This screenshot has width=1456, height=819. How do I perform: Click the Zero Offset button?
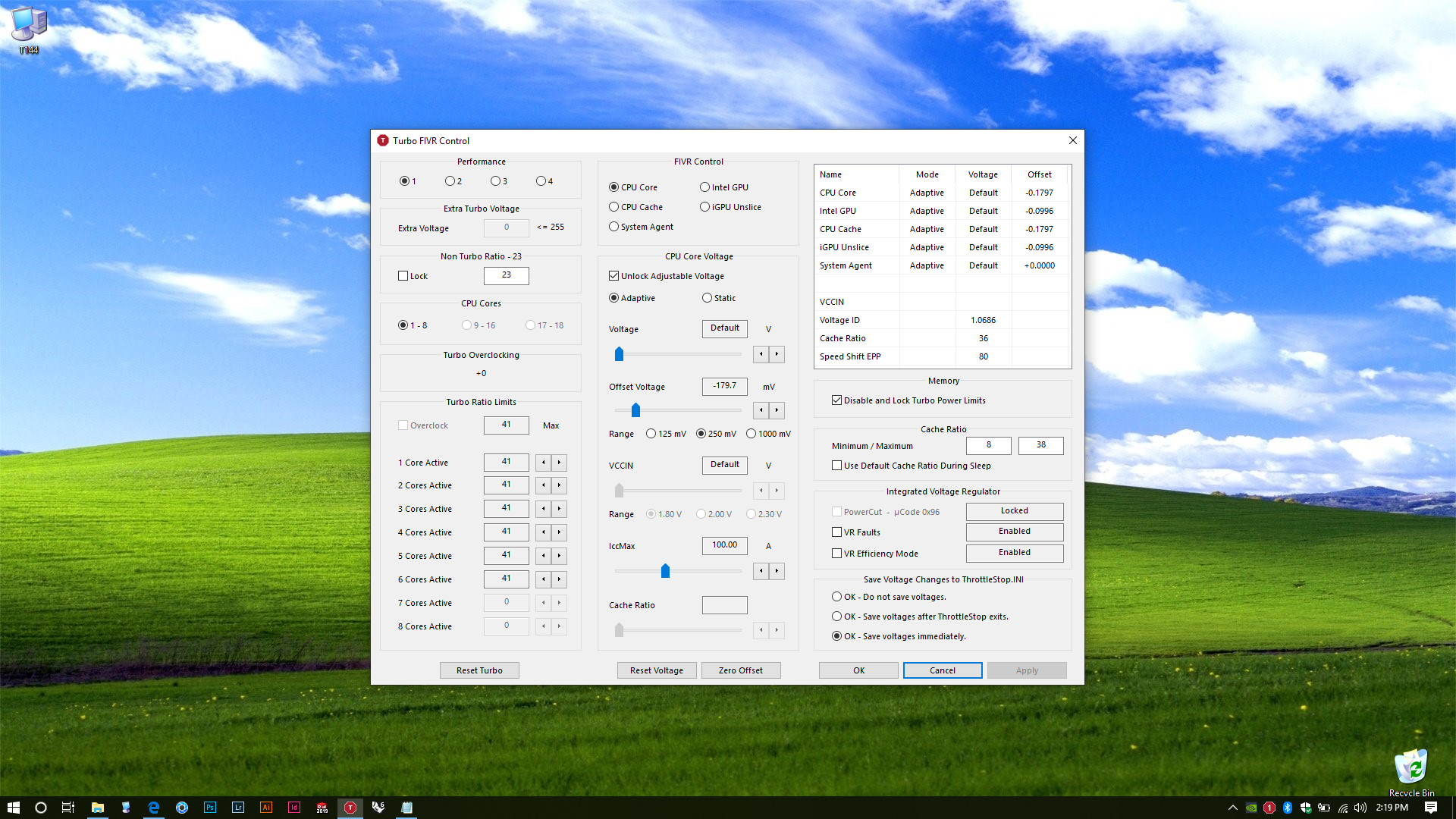740,670
